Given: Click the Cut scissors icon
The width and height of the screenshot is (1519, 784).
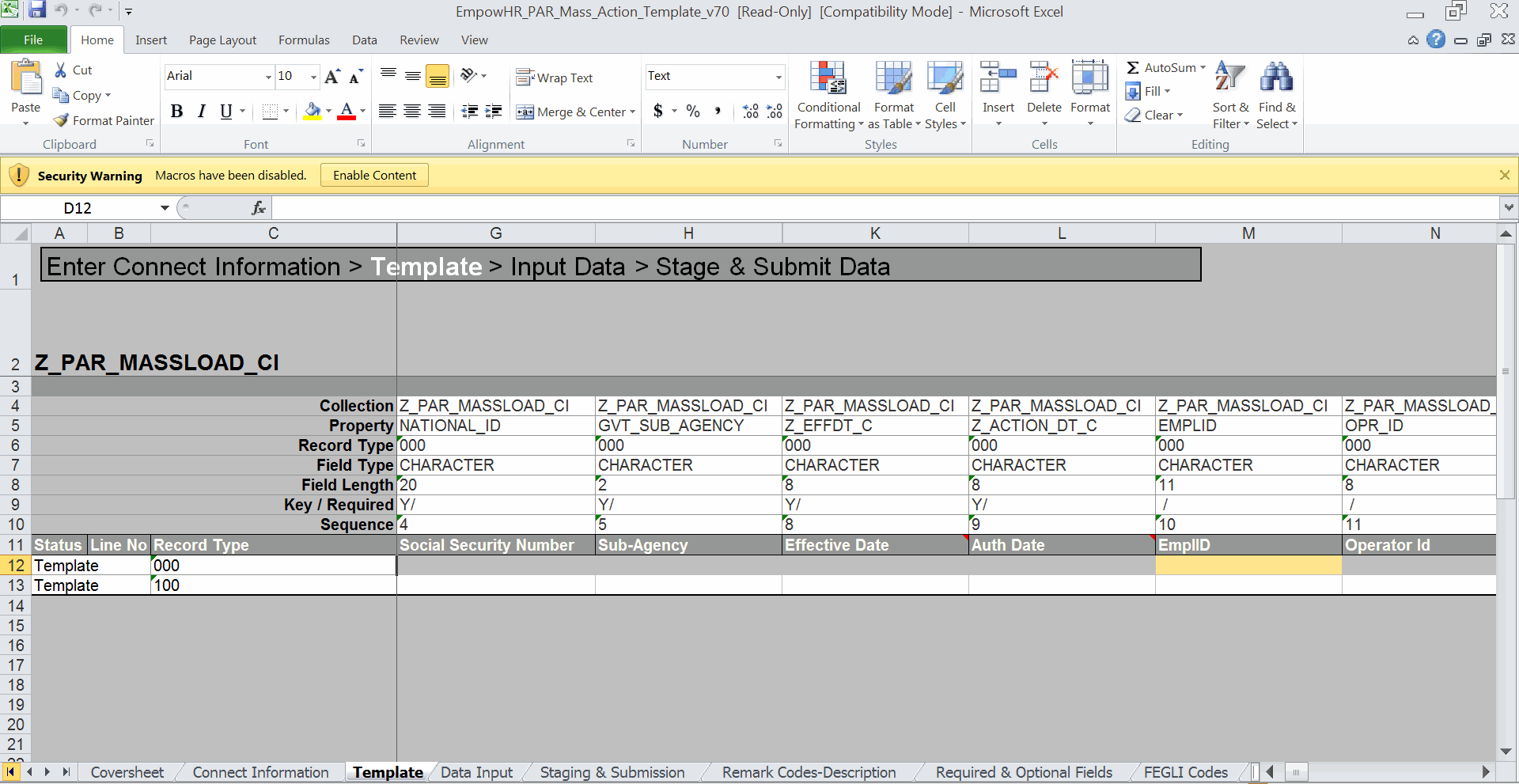Looking at the screenshot, I should click(61, 70).
